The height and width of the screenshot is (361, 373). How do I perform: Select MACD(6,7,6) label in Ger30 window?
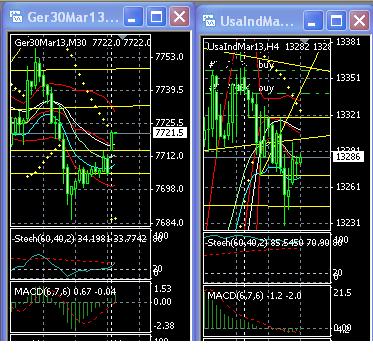click(x=42, y=291)
